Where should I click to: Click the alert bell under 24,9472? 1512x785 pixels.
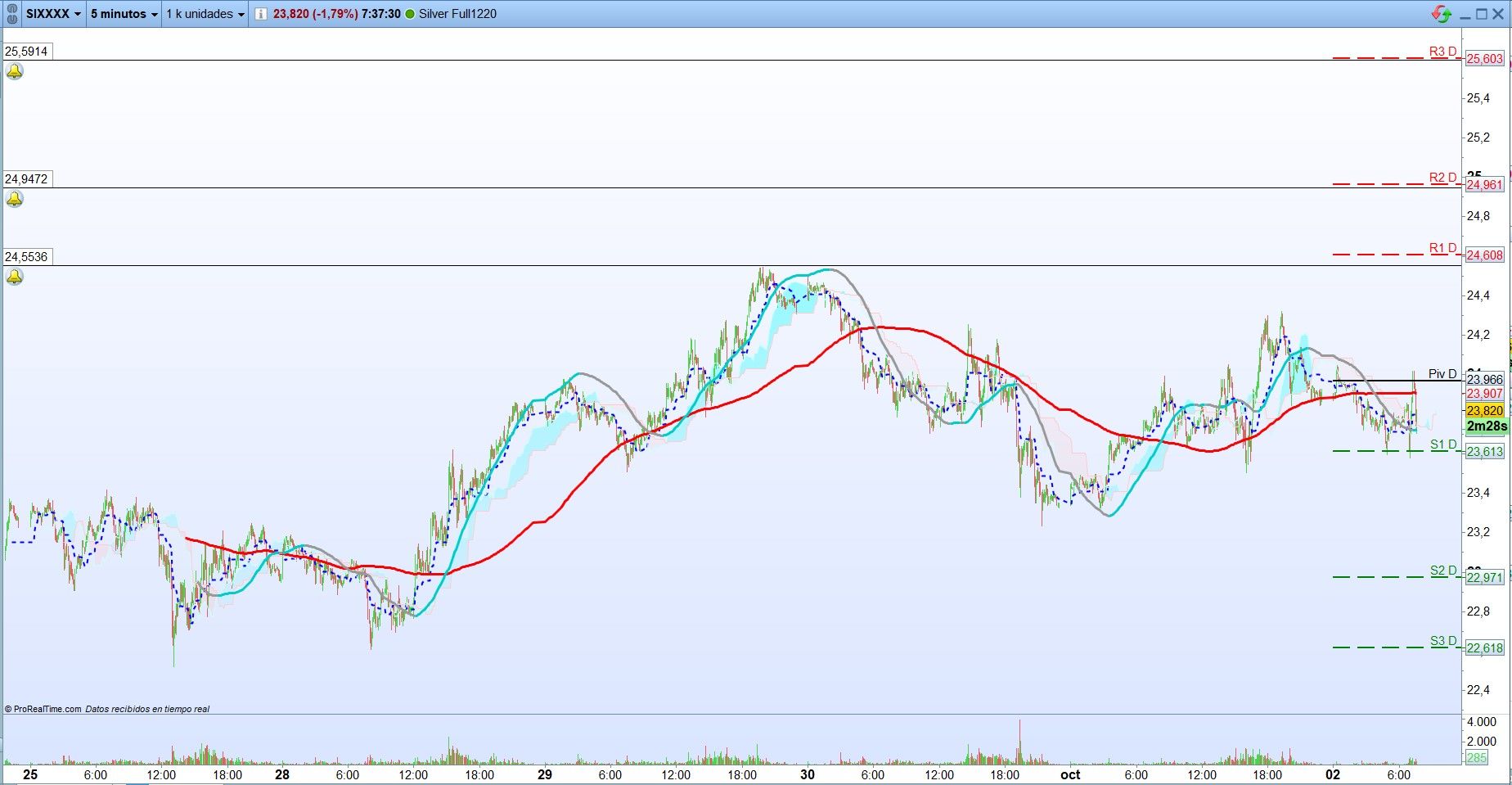point(15,199)
